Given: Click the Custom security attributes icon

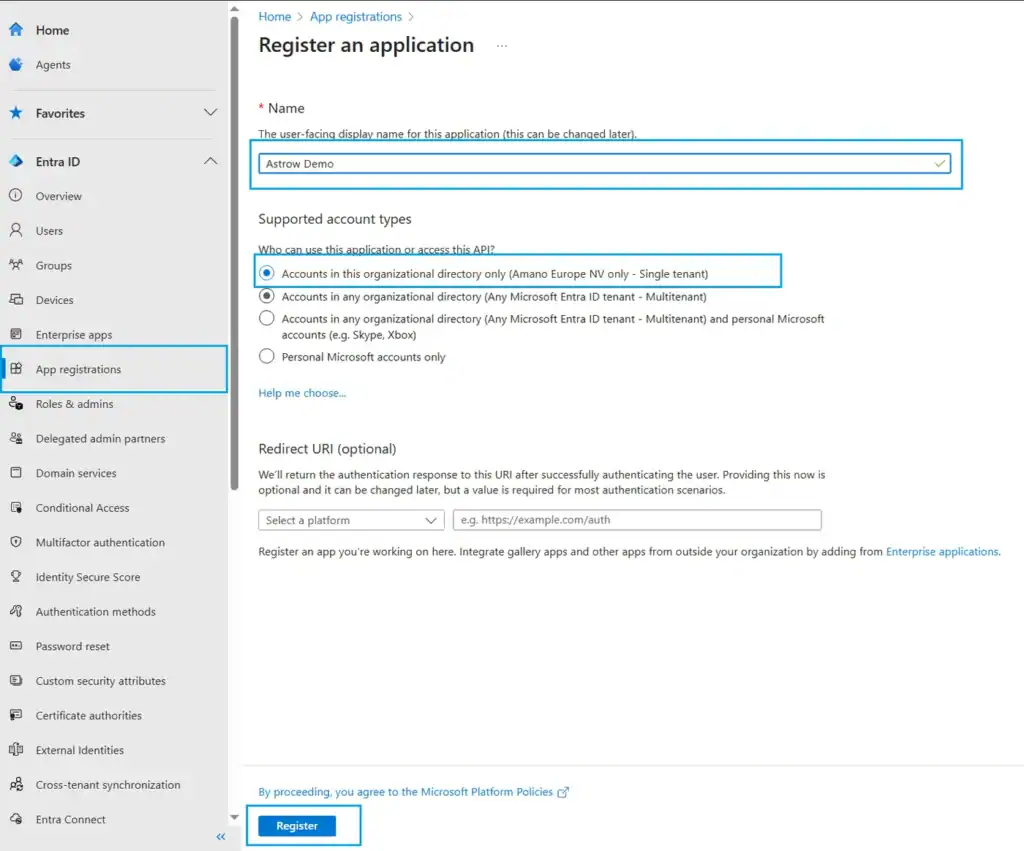Looking at the screenshot, I should [x=16, y=680].
